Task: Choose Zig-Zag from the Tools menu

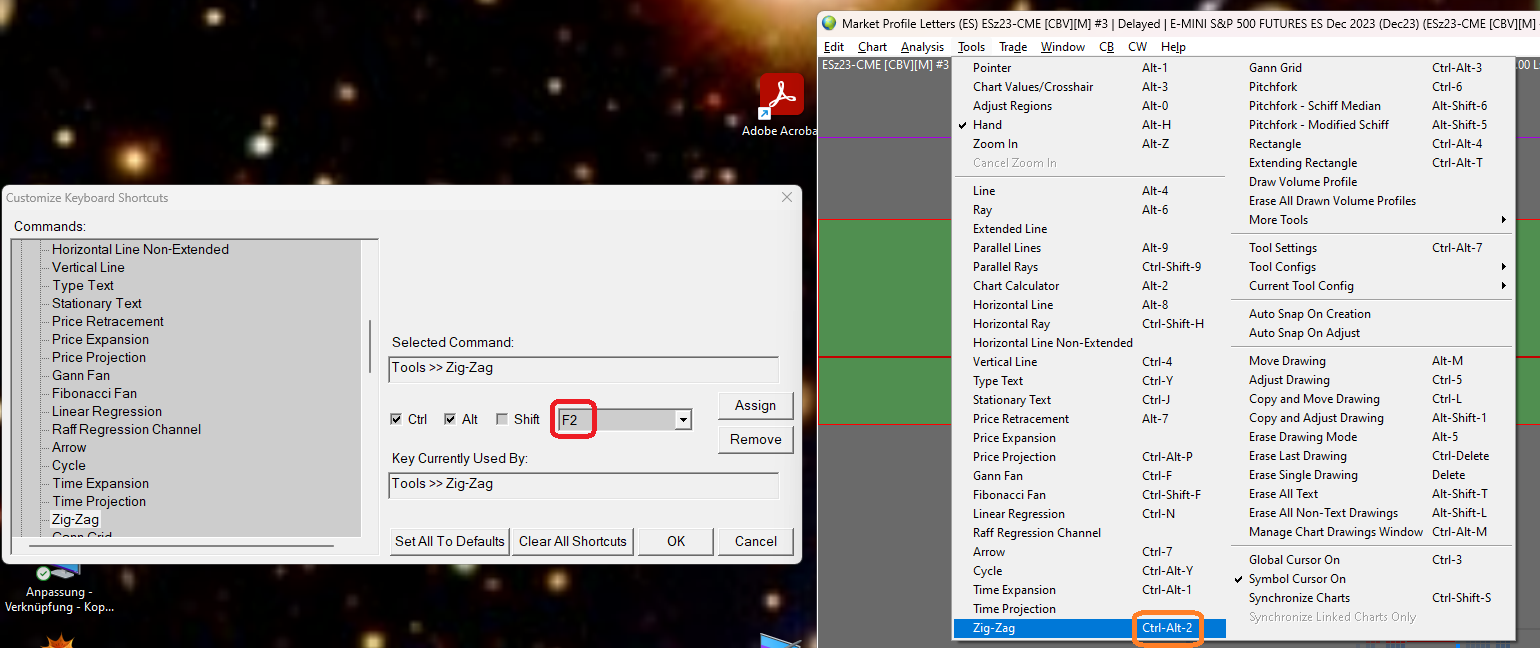Action: [x=1089, y=628]
